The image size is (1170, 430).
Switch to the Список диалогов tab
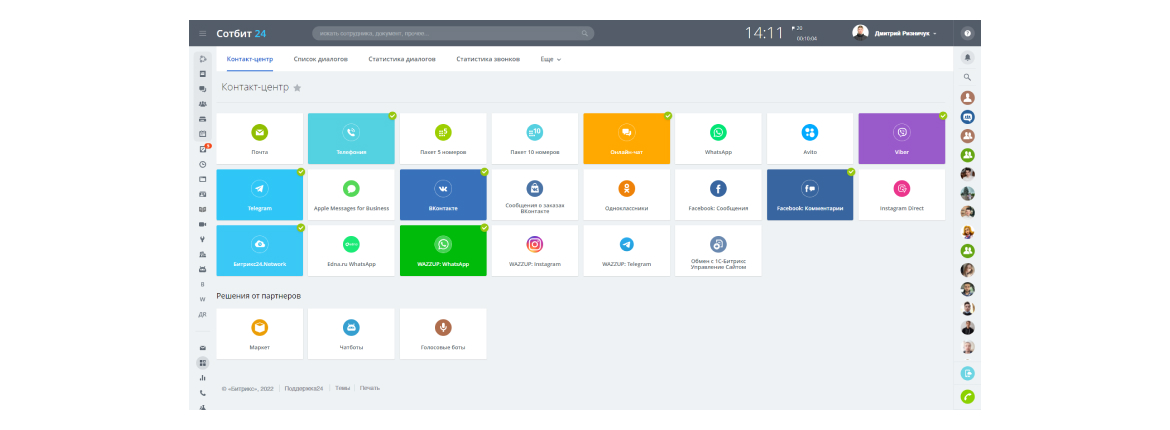321,59
